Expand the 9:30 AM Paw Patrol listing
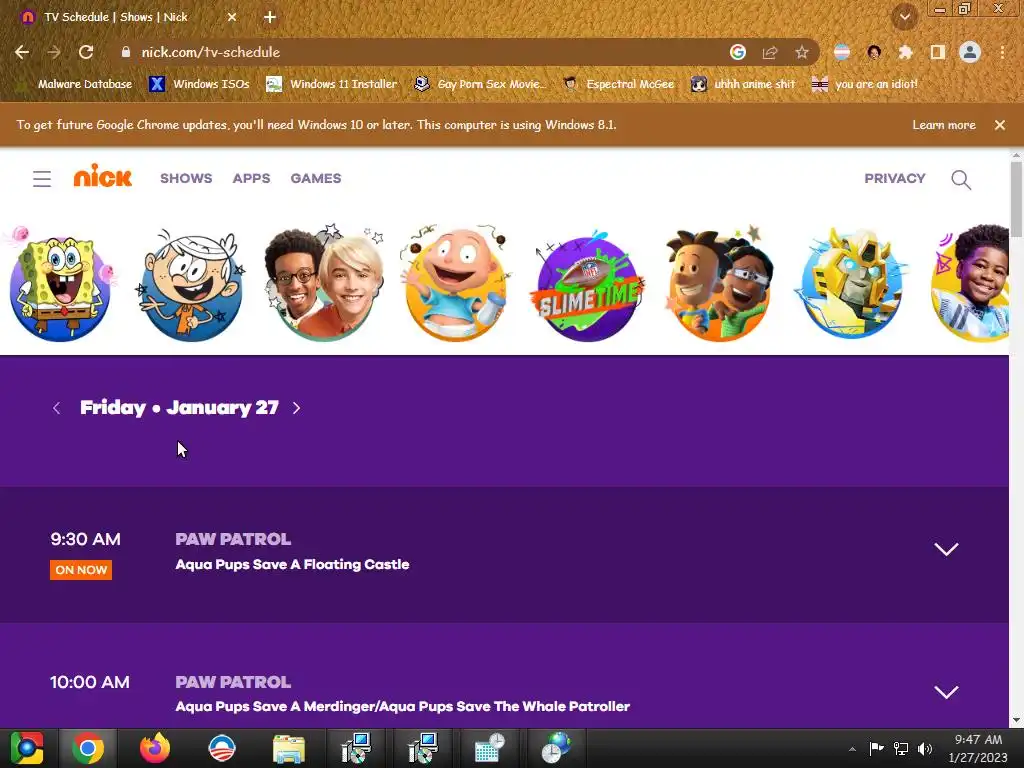Screen dimensions: 1024x768 tap(946, 549)
